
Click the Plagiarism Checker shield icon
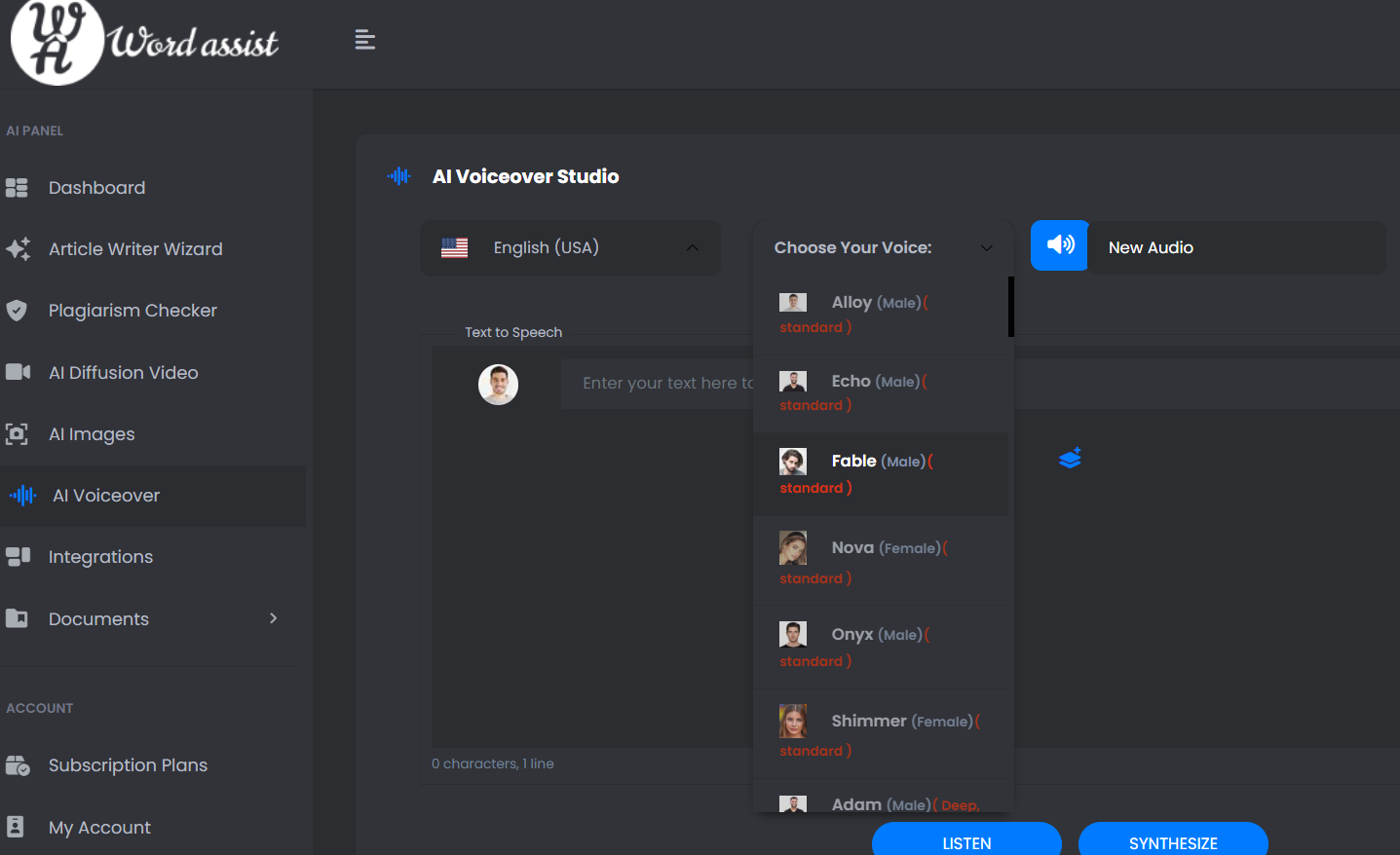[x=17, y=311]
